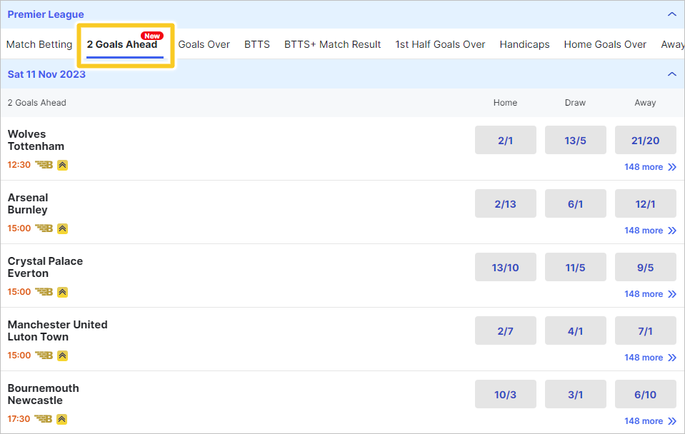Back Everton away at 9/5
This screenshot has width=685, height=434.
coord(645,267)
